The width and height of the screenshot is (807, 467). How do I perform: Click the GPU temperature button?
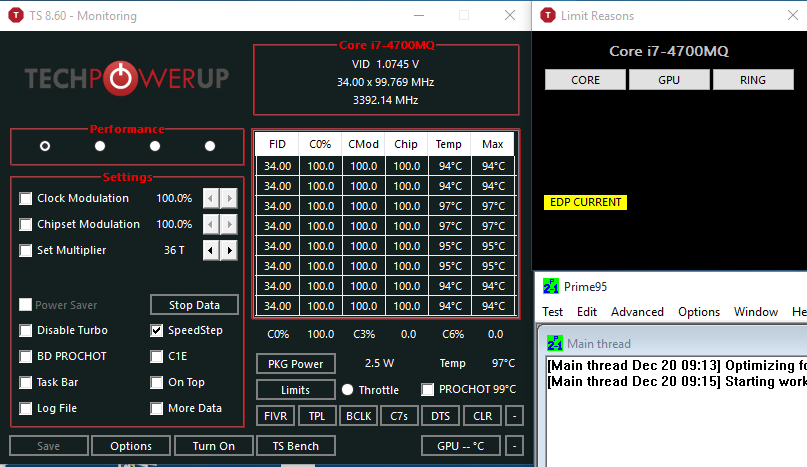click(x=461, y=446)
